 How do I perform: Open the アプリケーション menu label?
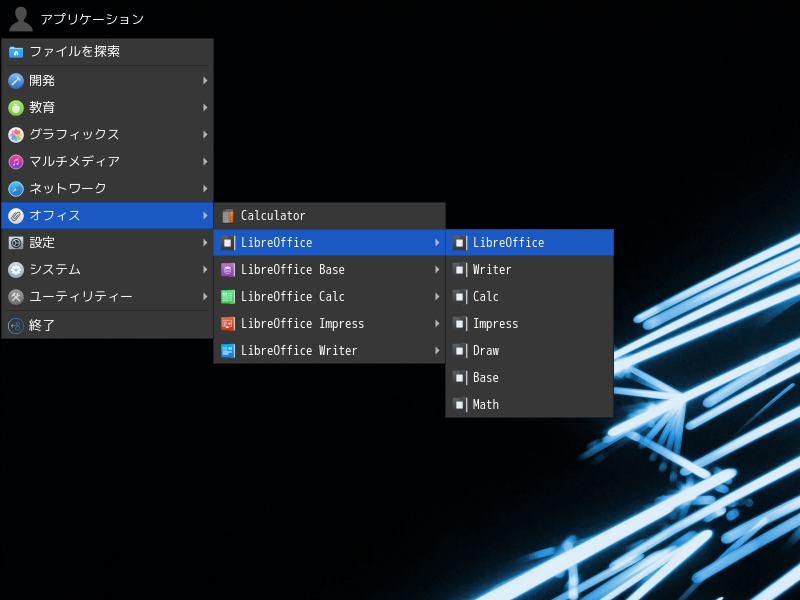[x=92, y=19]
